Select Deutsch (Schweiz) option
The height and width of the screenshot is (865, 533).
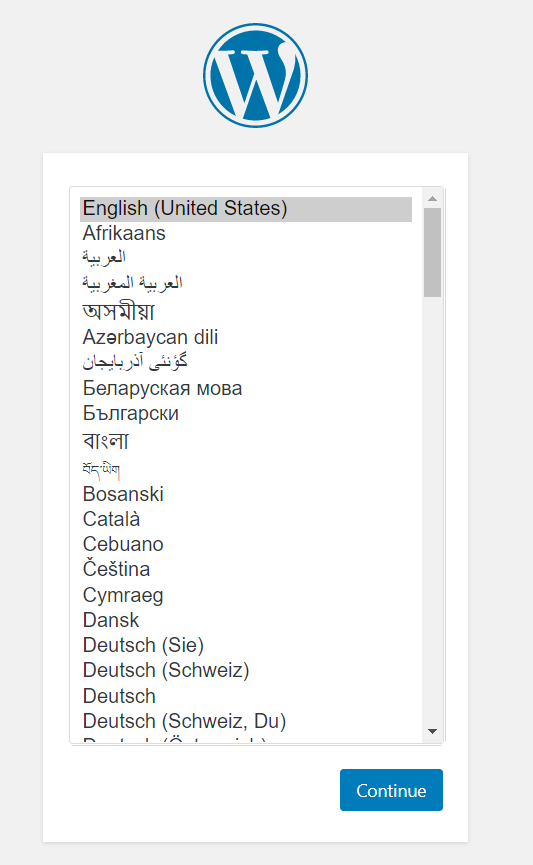[246, 670]
